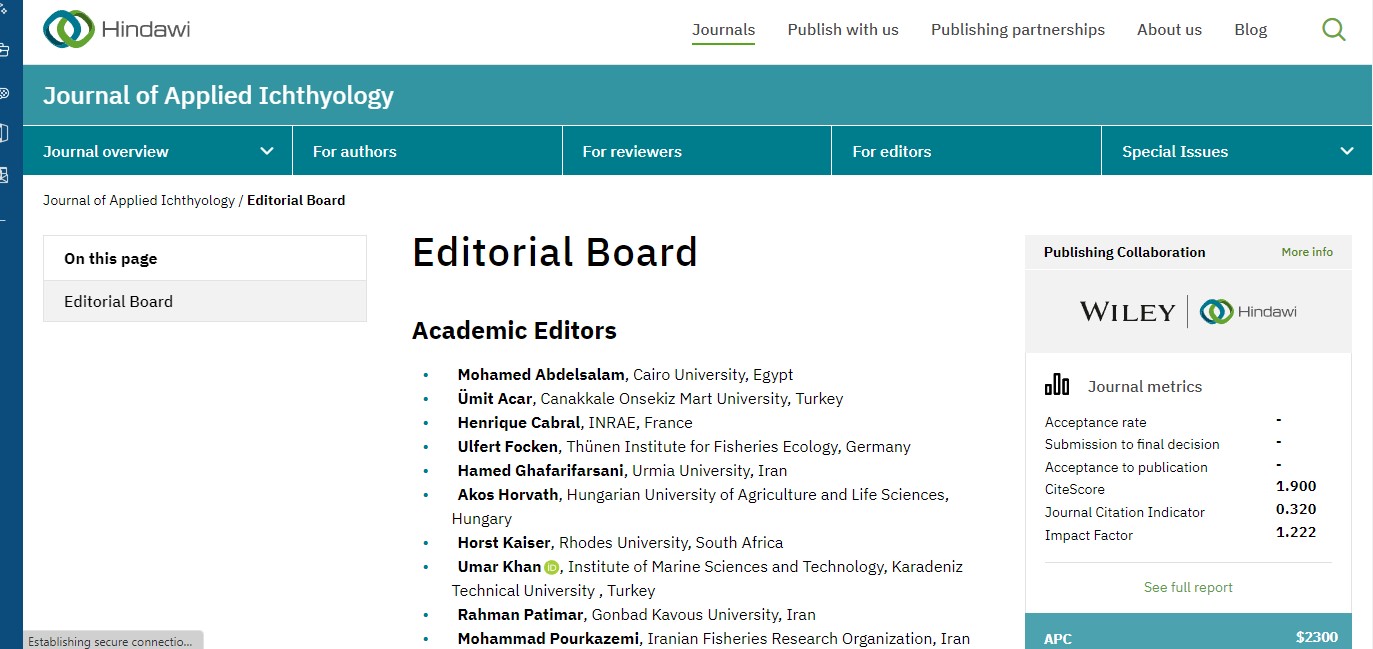The height and width of the screenshot is (649, 1373).
Task: Open the For reviewers tab
Action: coord(631,152)
